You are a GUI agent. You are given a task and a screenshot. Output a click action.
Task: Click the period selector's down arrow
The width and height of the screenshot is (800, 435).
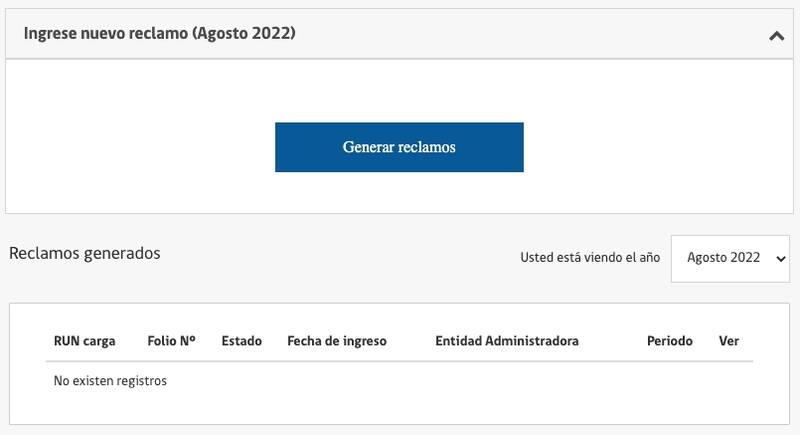point(780,258)
